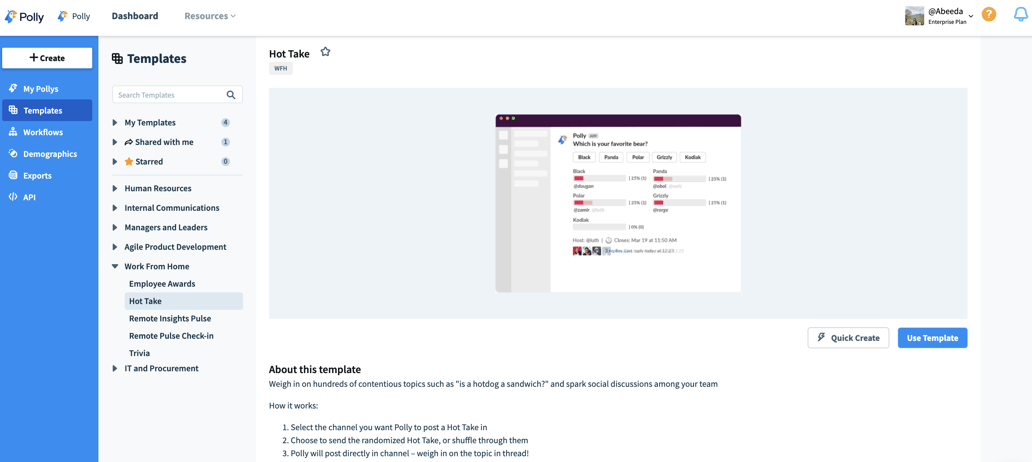Open Demographics in the sidebar

coord(49,154)
